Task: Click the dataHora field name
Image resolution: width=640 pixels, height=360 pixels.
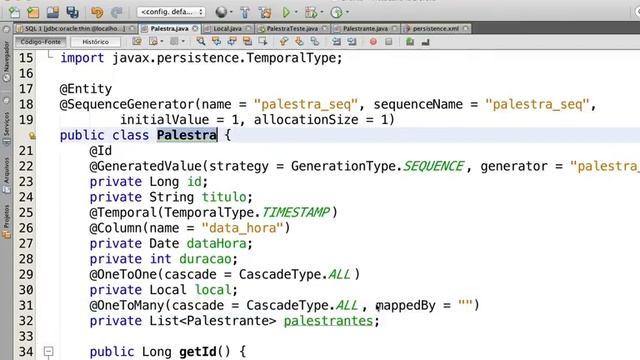Action: point(216,243)
